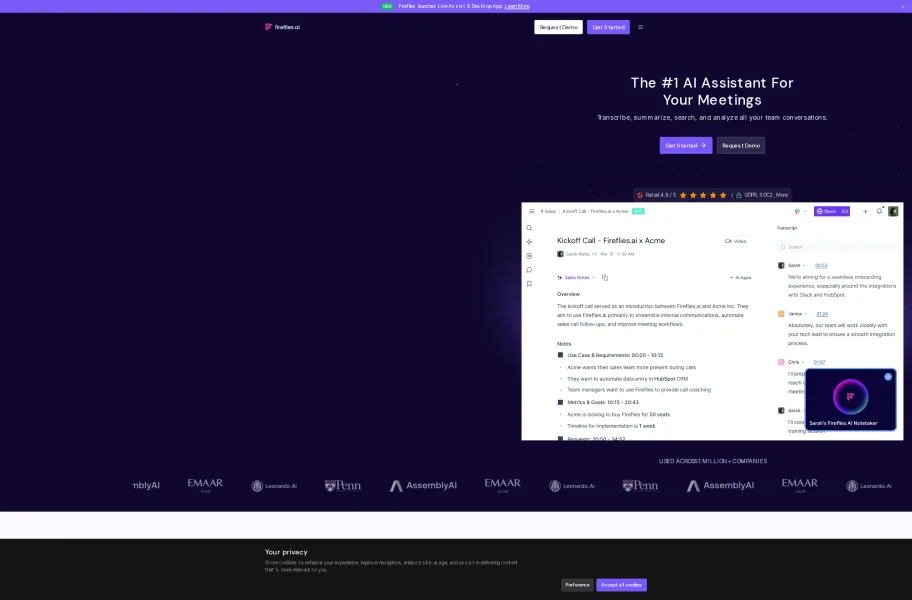Image resolution: width=912 pixels, height=600 pixels.
Task: Open the Learn More link in the banner
Action: click(517, 6)
